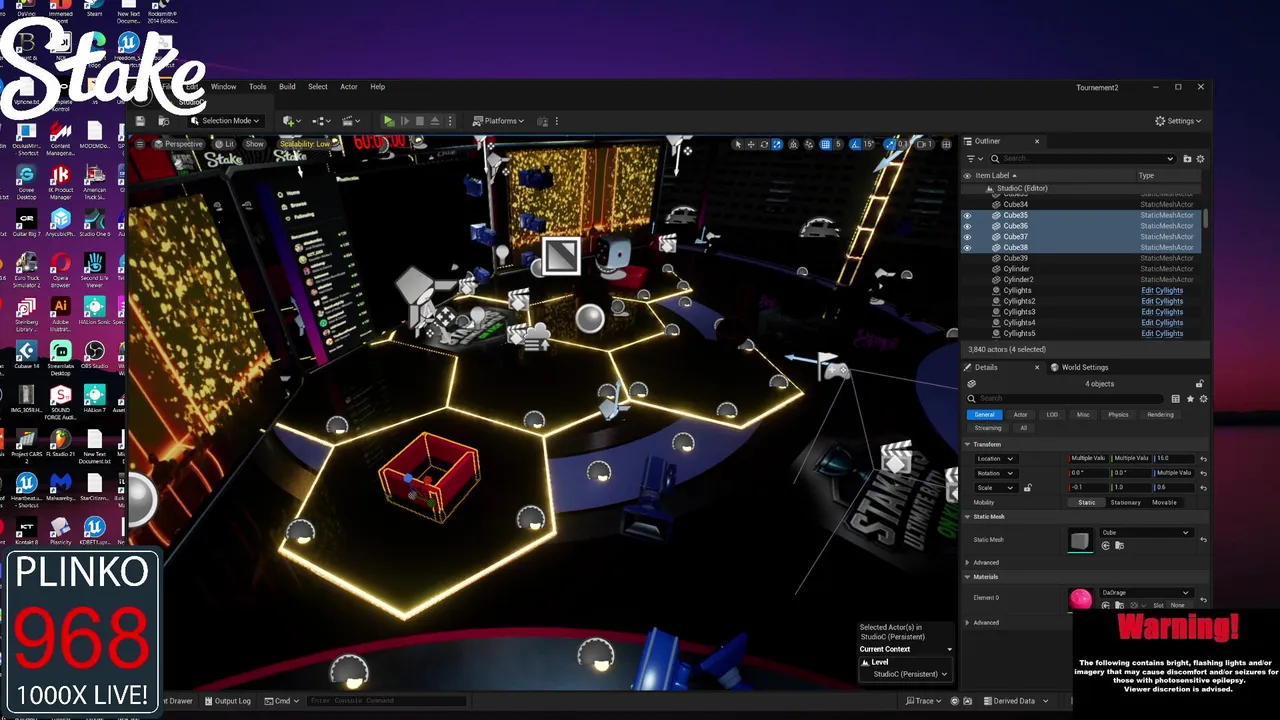Click the pink DaOrage material thumbnail
The width and height of the screenshot is (1280, 720).
[x=1080, y=599]
